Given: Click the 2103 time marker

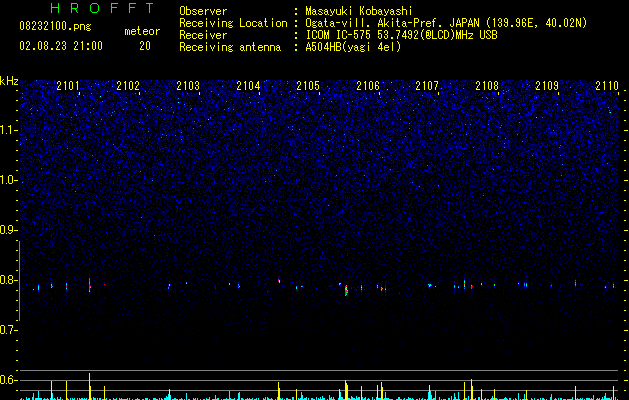Looking at the screenshot, I should 188,86.
